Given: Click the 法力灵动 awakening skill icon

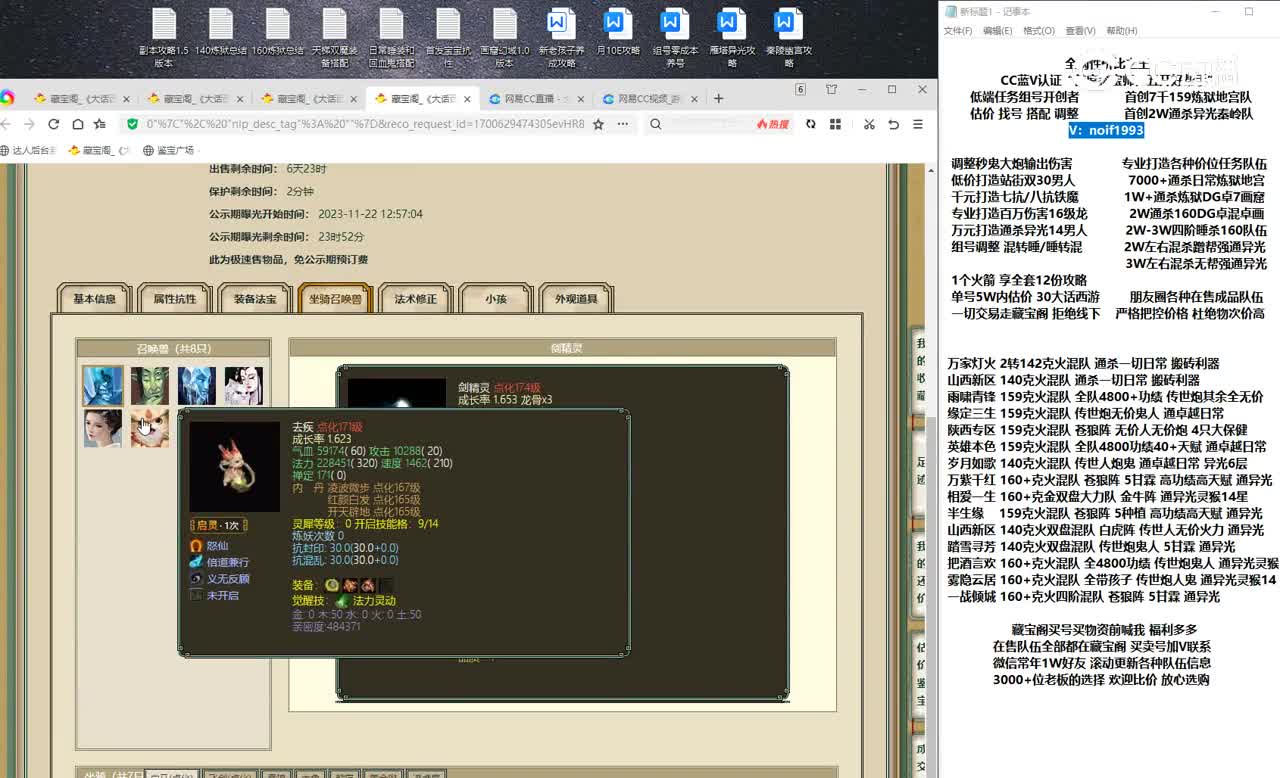Looking at the screenshot, I should (342, 600).
